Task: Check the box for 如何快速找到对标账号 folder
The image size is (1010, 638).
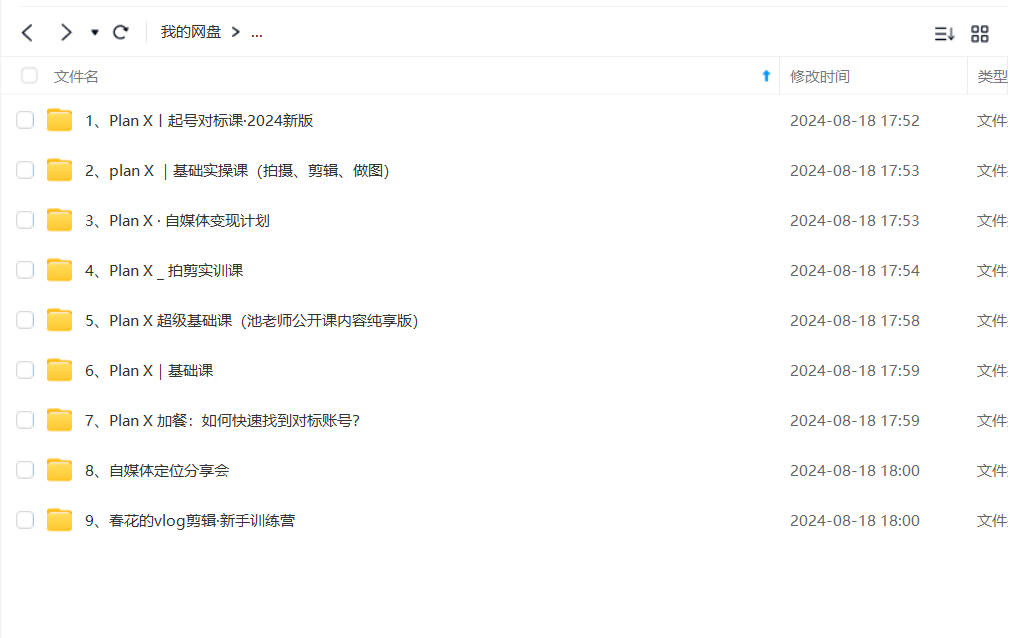Action: 25,420
